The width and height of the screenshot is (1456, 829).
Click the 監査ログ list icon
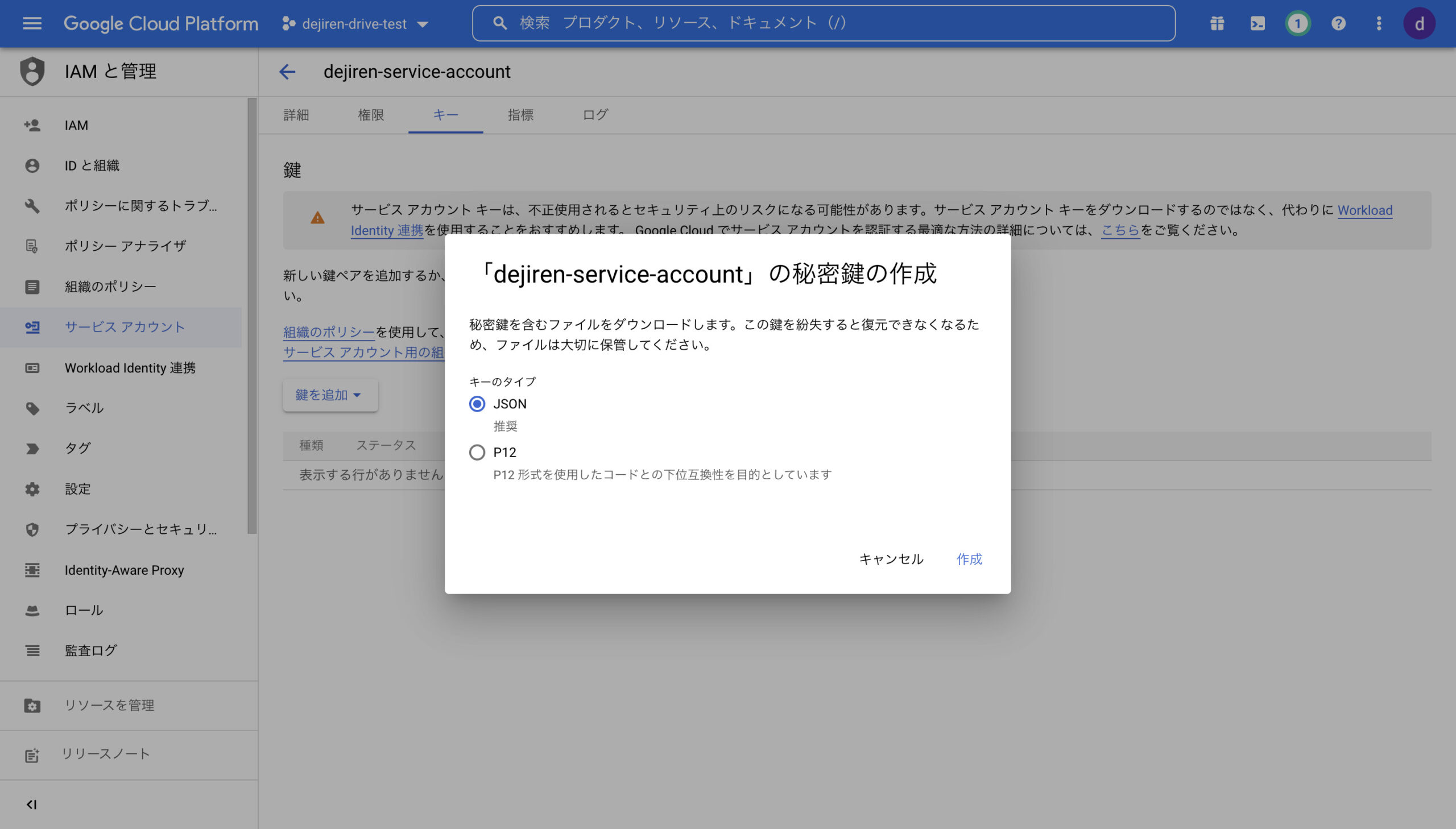click(32, 651)
